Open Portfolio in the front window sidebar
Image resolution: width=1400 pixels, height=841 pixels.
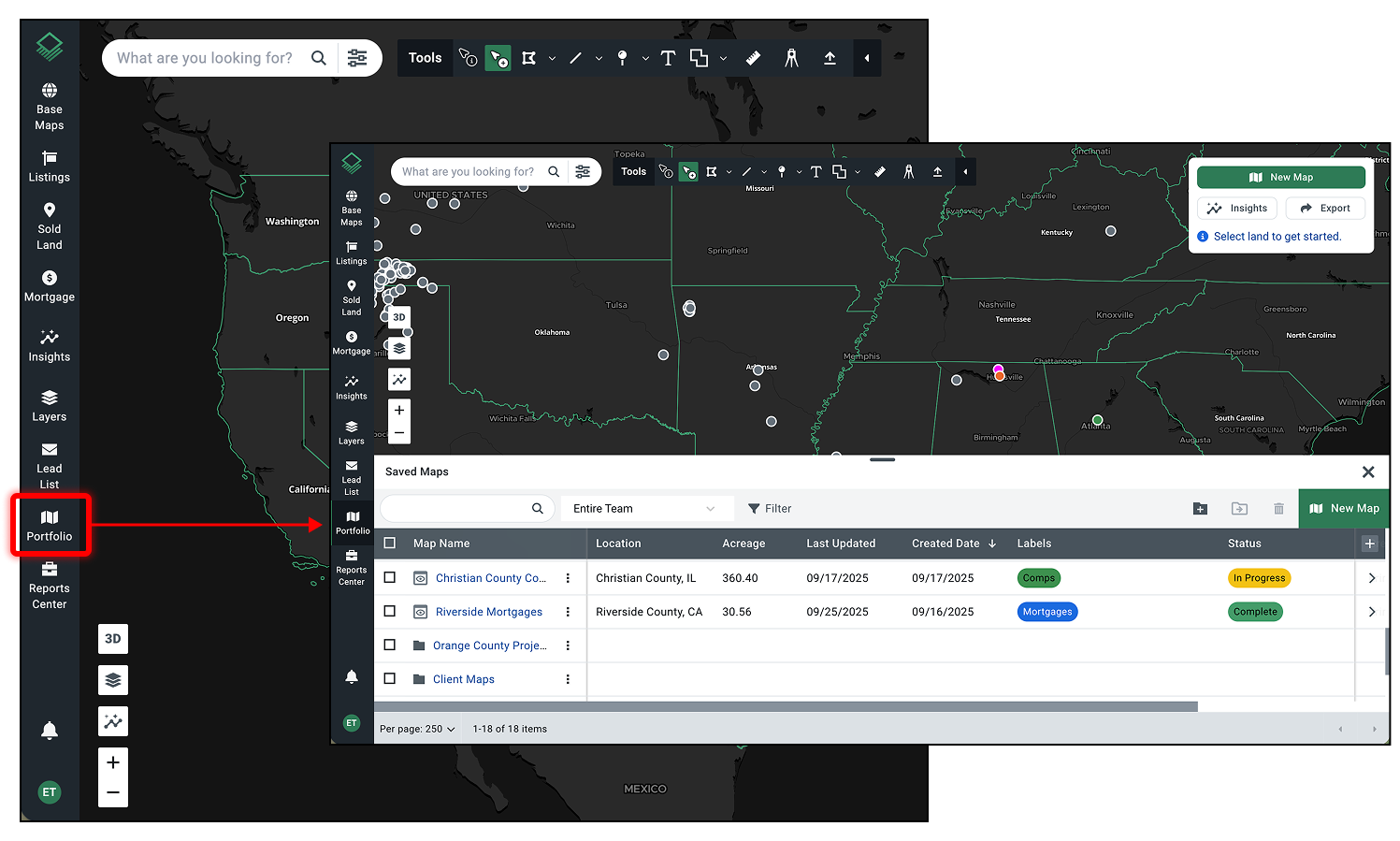353,522
